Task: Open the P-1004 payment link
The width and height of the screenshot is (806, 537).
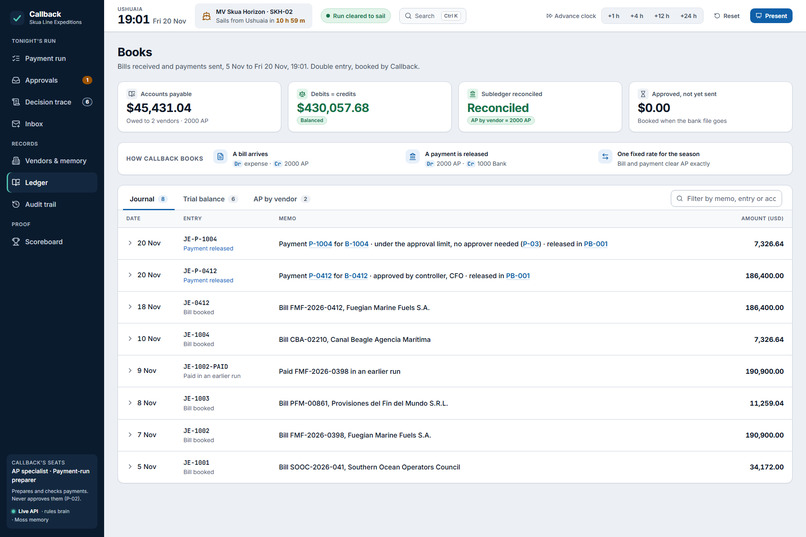Action: pyautogui.click(x=320, y=244)
